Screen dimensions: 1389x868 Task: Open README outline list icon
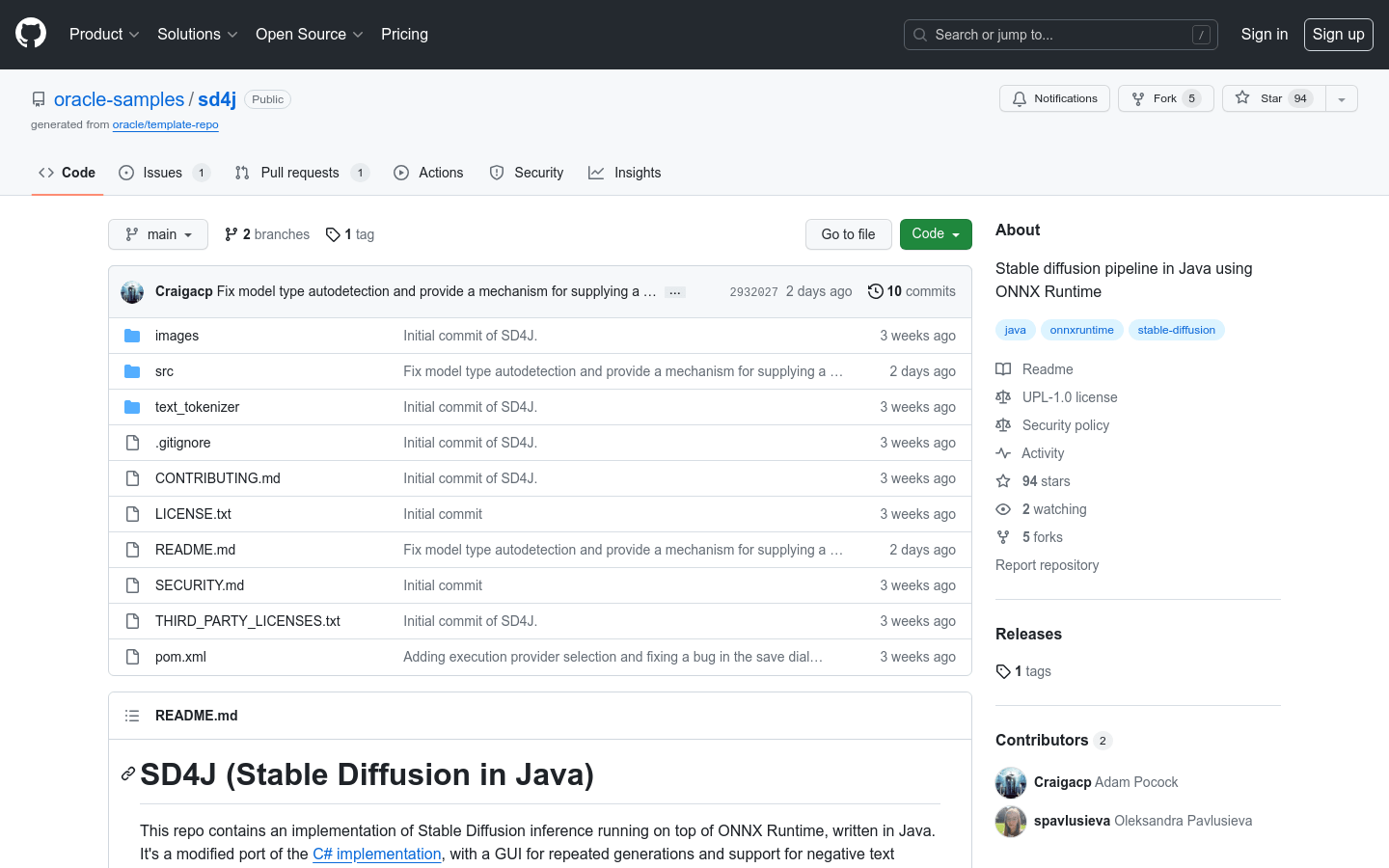(x=132, y=716)
